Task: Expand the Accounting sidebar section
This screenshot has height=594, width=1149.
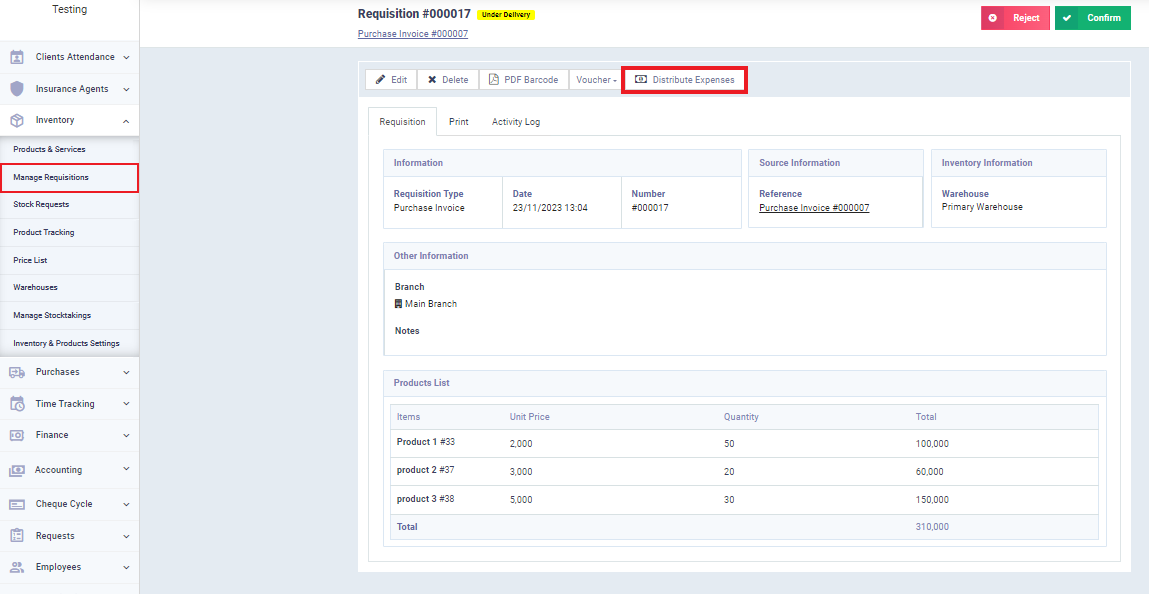Action: tap(69, 470)
